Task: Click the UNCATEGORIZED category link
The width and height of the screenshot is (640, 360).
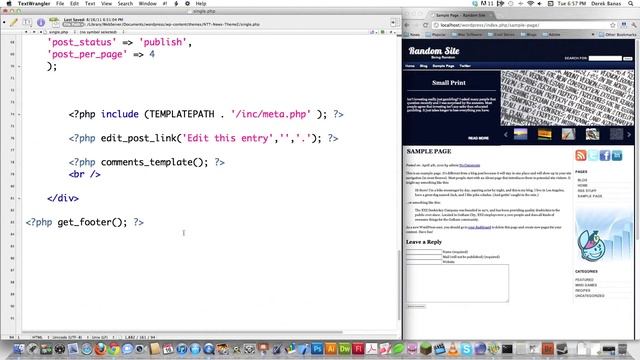Action: pos(590,296)
